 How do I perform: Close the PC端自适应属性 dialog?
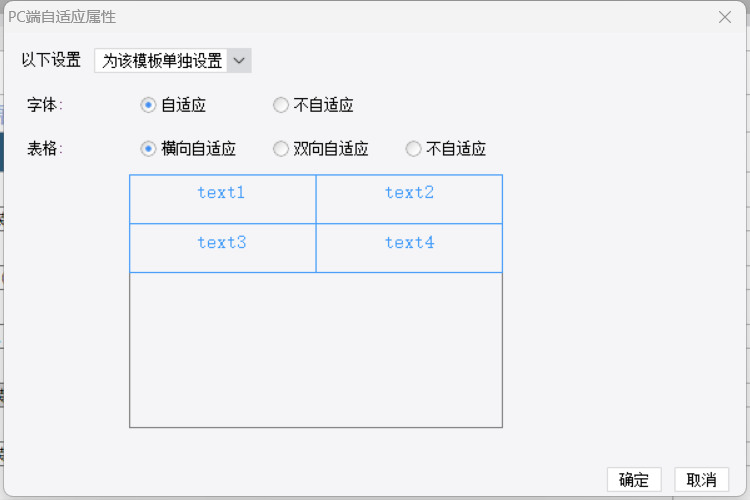(725, 17)
